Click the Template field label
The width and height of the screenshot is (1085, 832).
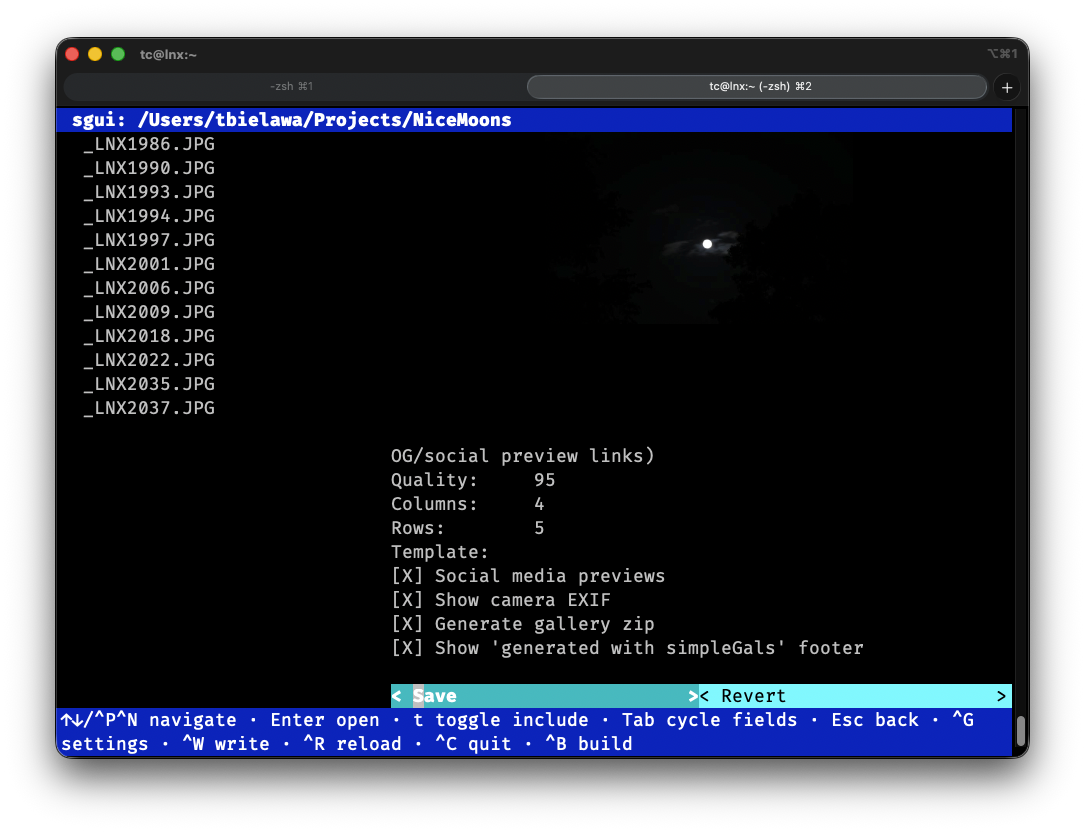tap(439, 552)
